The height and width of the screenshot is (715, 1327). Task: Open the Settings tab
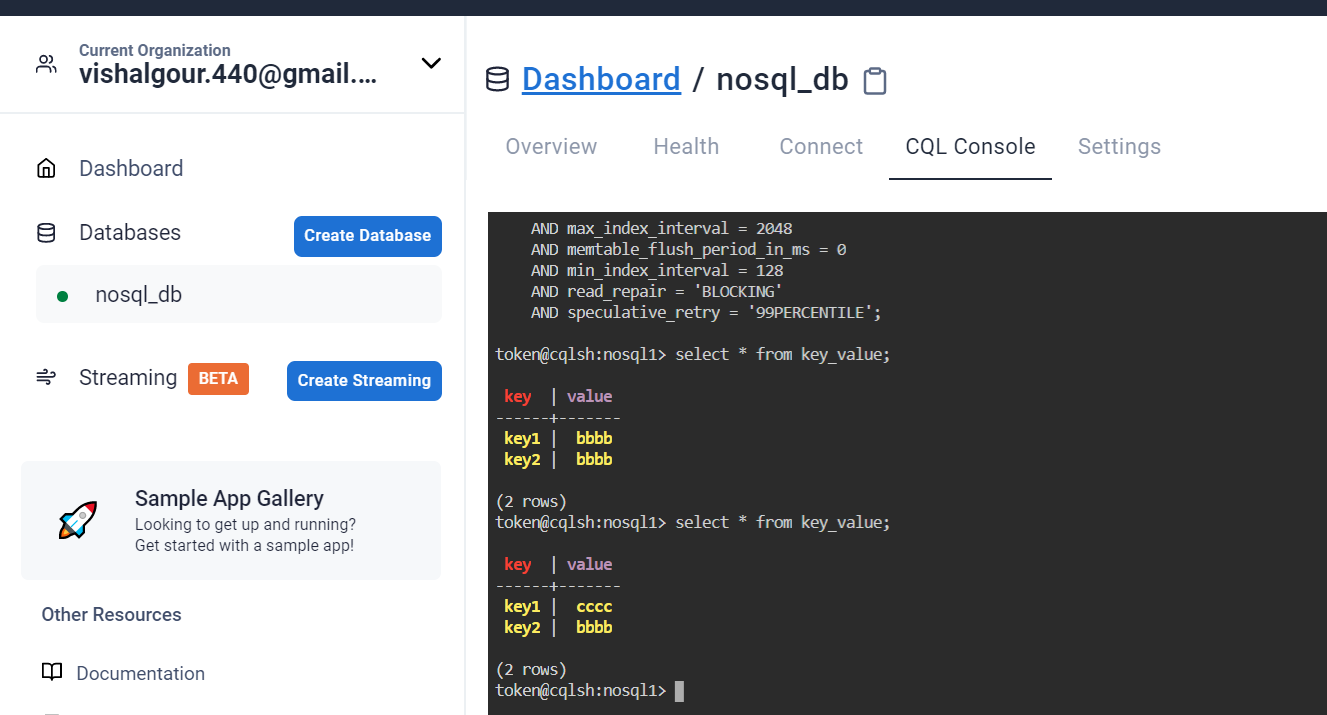tap(1119, 146)
